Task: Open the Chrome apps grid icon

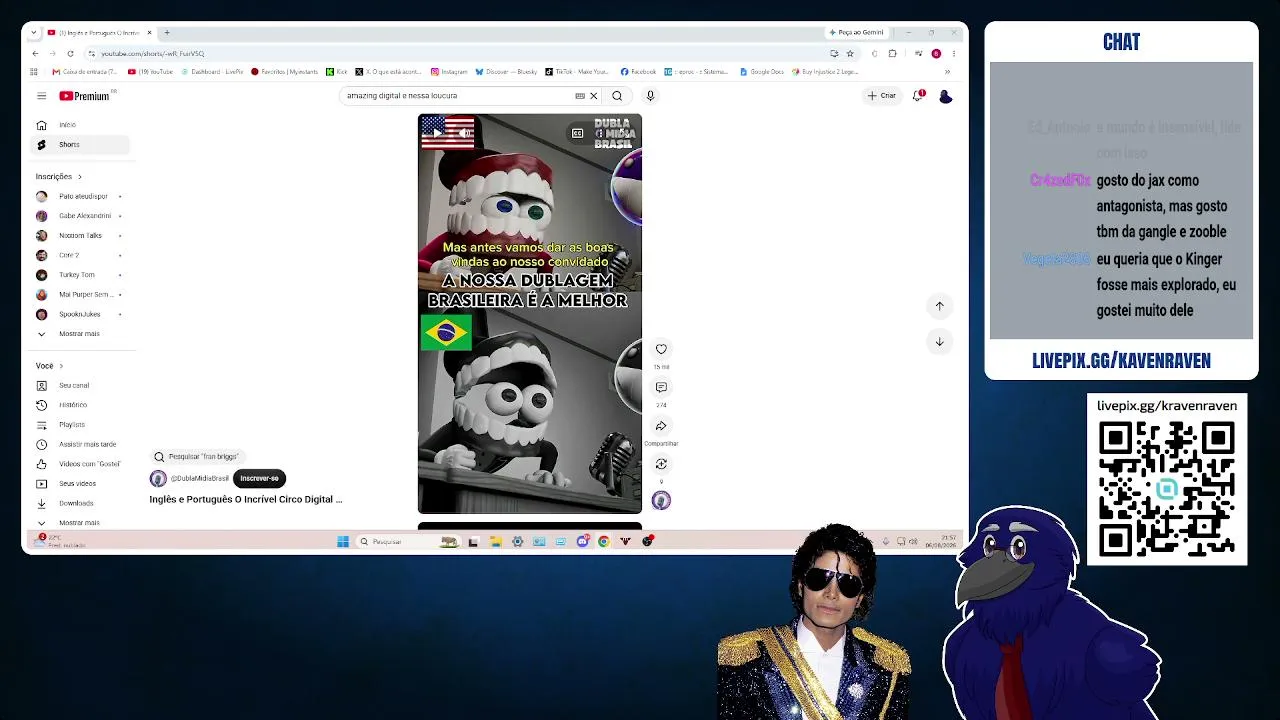Action: [34, 72]
